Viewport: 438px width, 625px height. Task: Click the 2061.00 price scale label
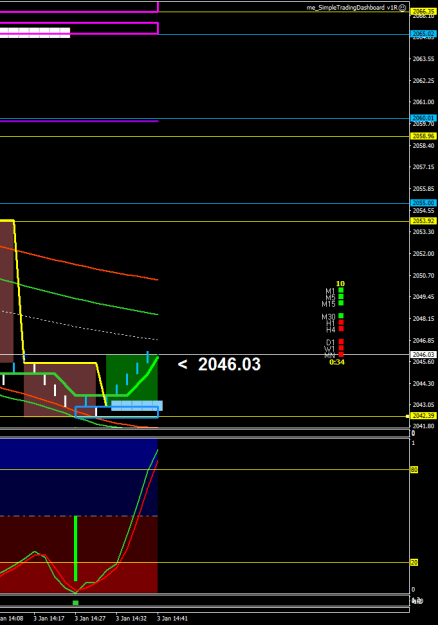point(423,102)
